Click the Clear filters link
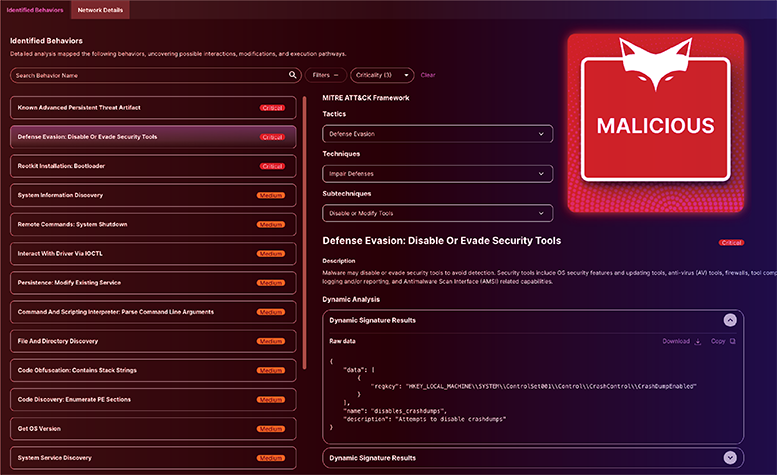777x475 pixels. pos(428,75)
